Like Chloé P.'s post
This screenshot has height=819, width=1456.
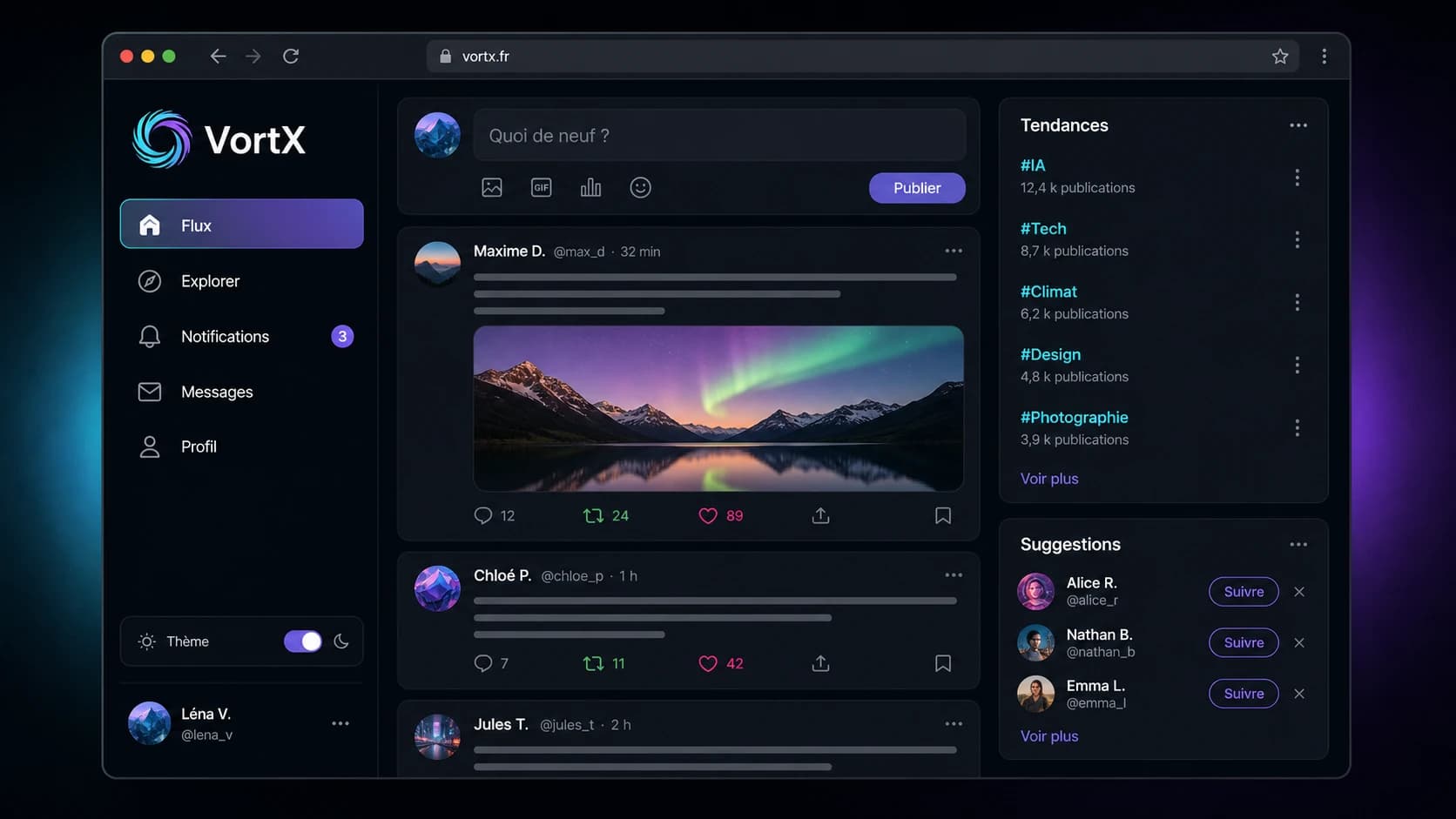708,663
